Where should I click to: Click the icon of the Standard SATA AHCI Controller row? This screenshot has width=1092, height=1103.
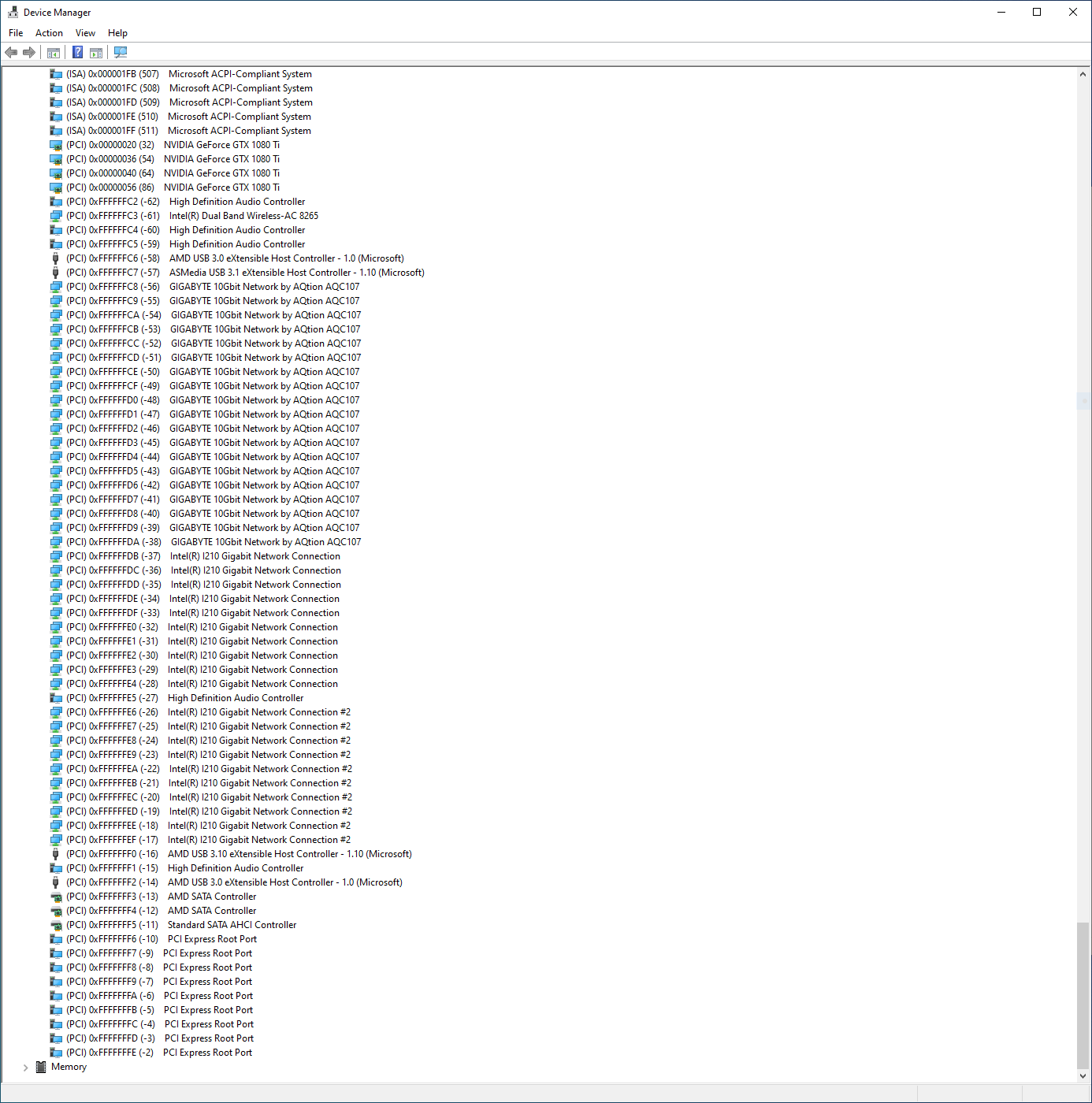coord(56,925)
